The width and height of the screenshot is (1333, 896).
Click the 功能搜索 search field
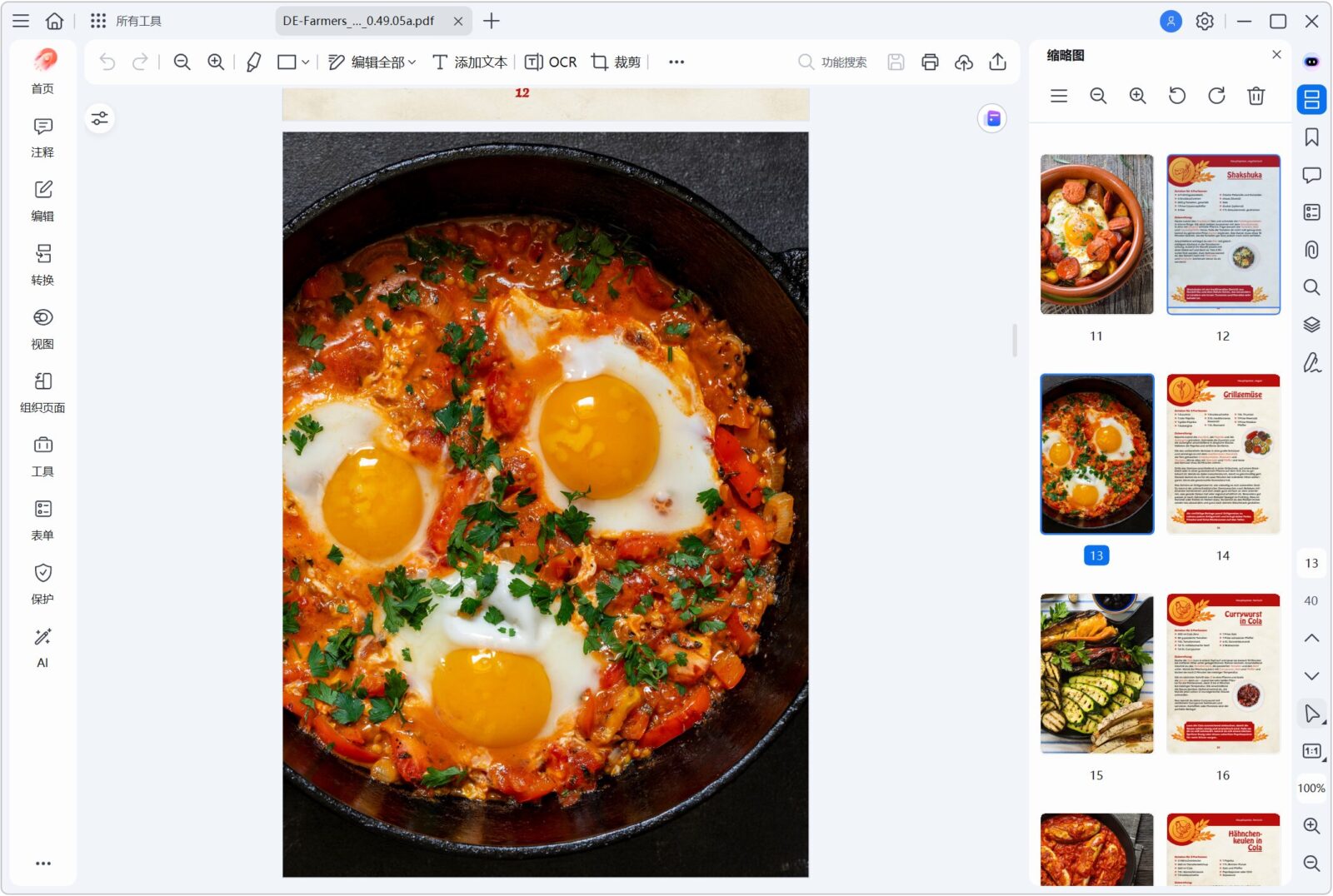point(832,62)
